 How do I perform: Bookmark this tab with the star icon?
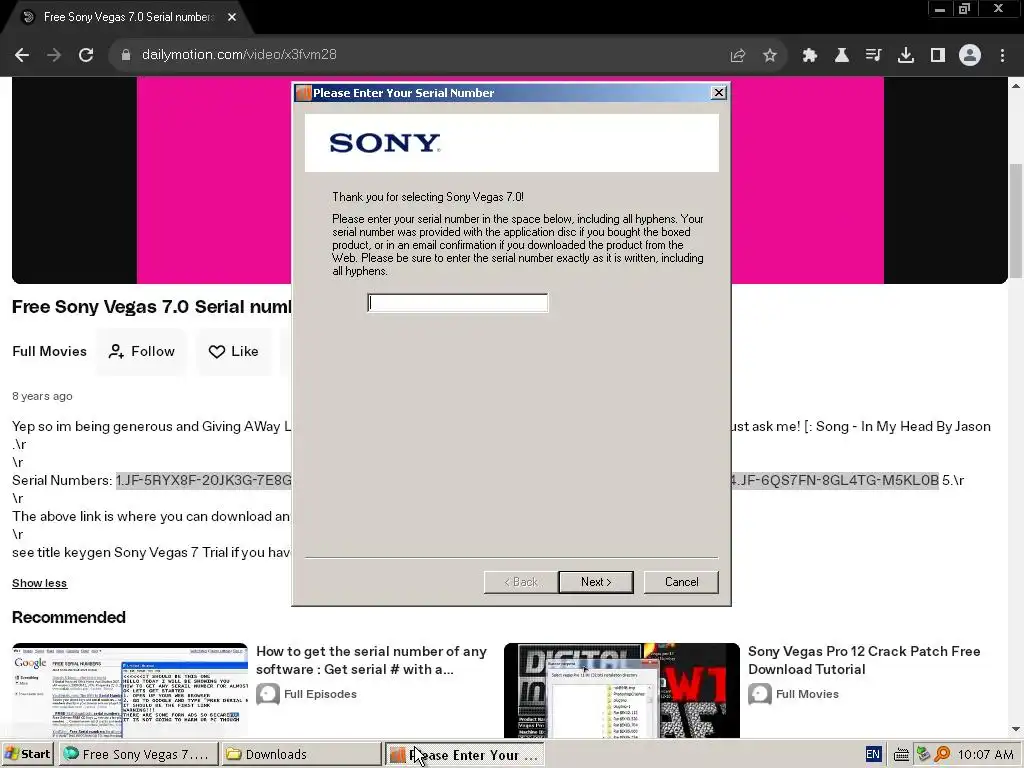(x=770, y=56)
